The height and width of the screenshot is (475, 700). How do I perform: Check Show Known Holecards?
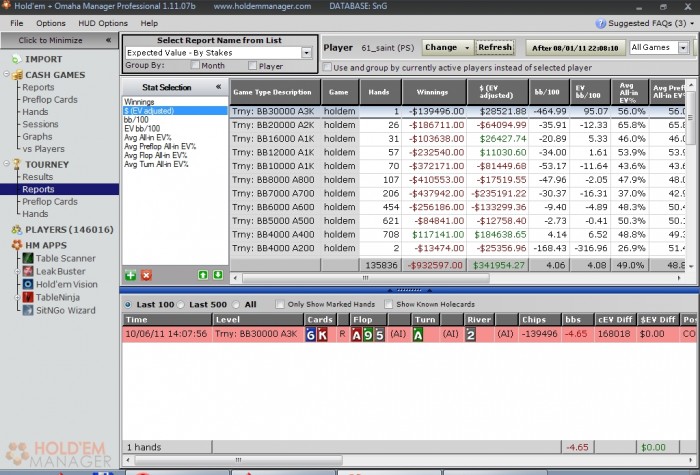tap(388, 304)
